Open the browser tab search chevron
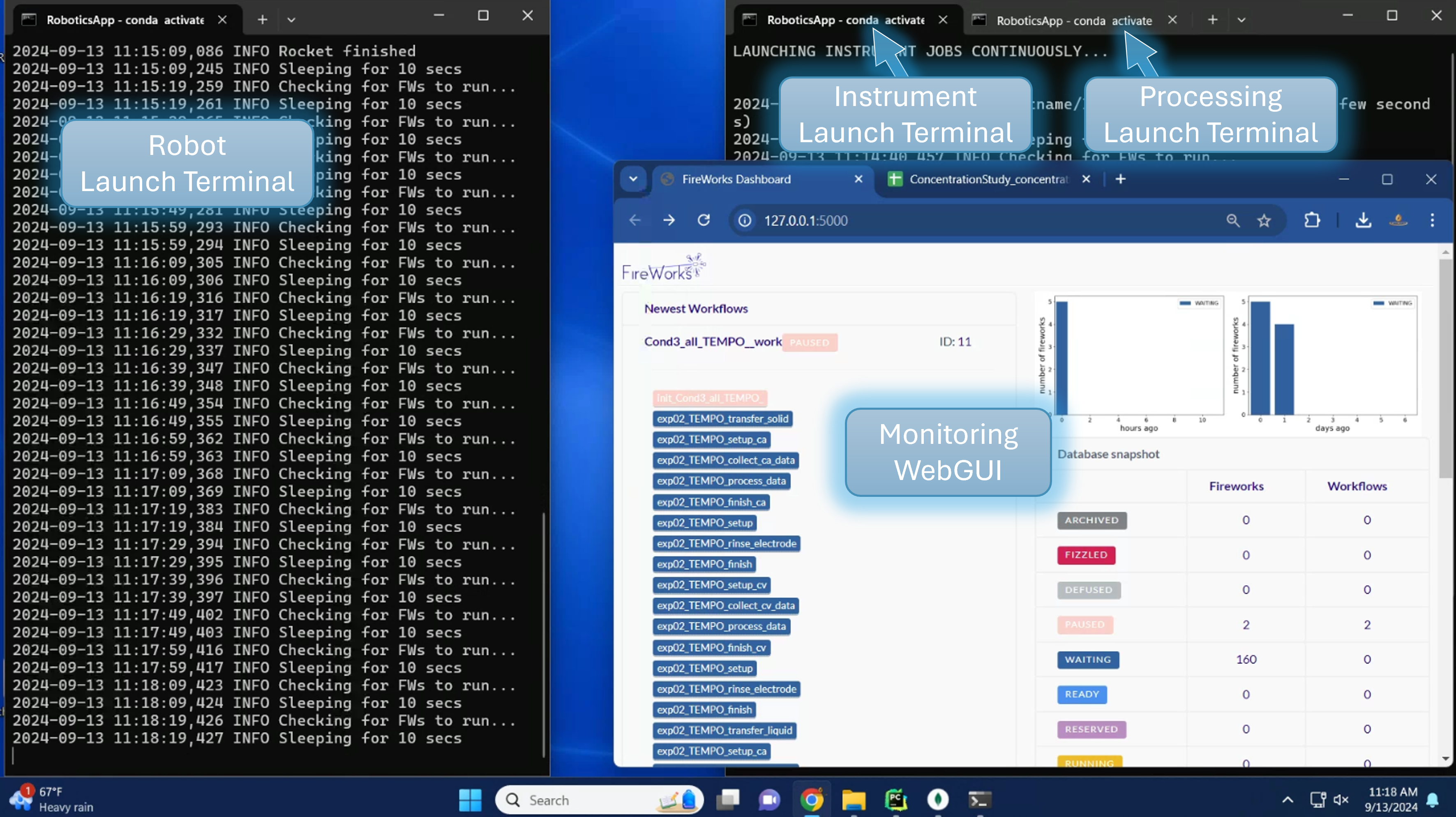 (633, 179)
